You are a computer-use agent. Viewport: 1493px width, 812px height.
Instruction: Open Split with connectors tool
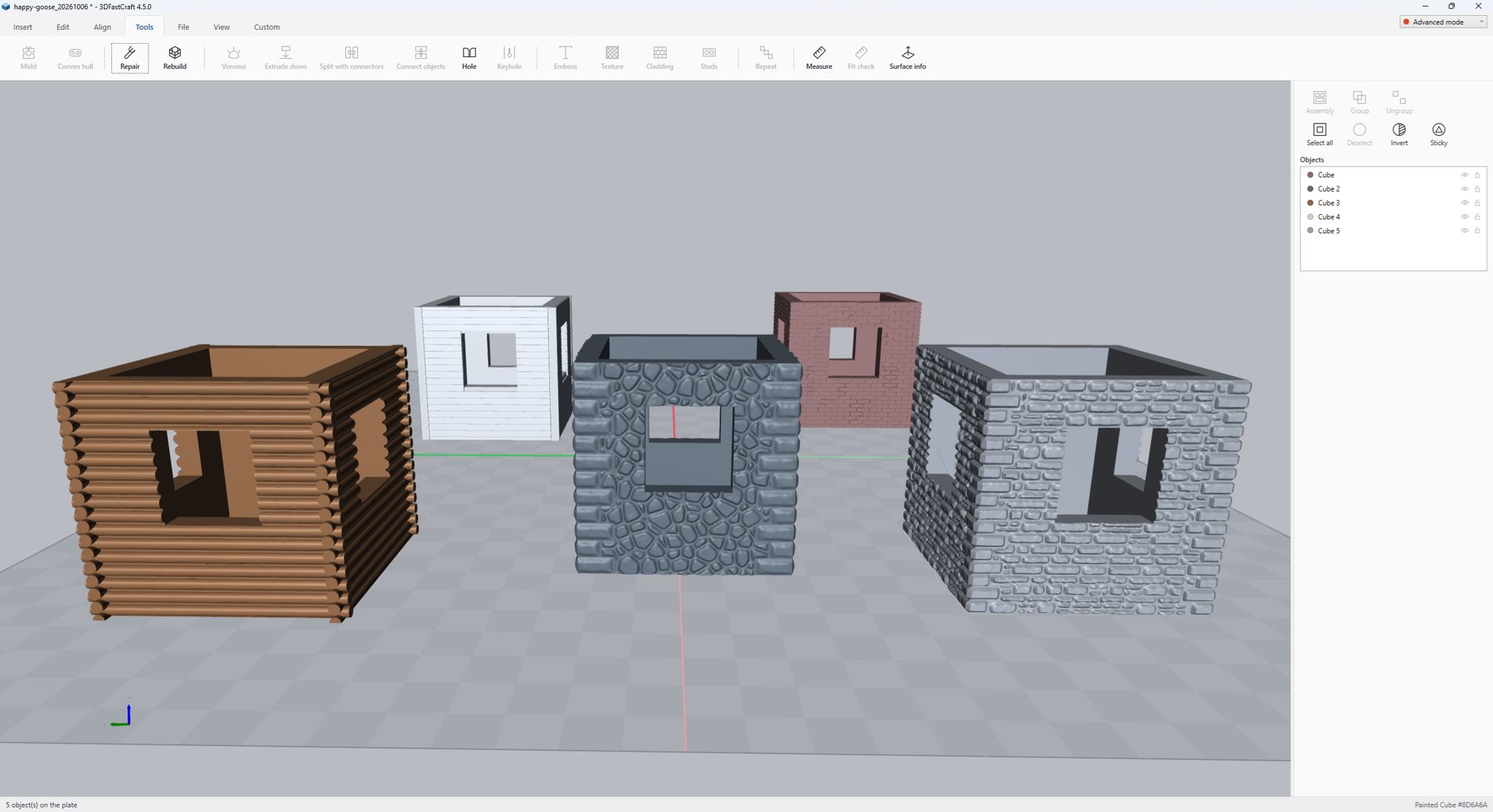click(x=352, y=58)
